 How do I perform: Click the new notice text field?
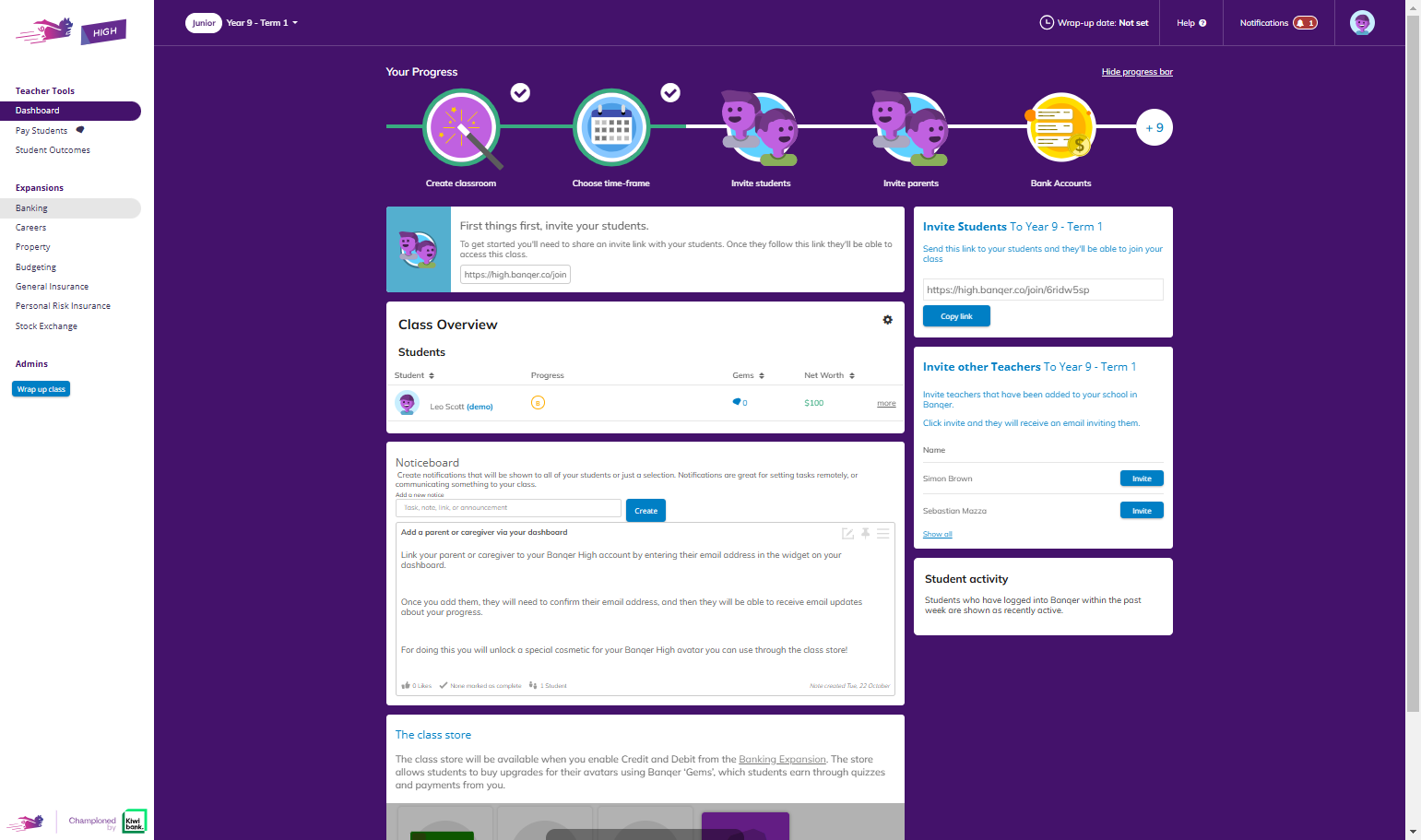pos(508,508)
